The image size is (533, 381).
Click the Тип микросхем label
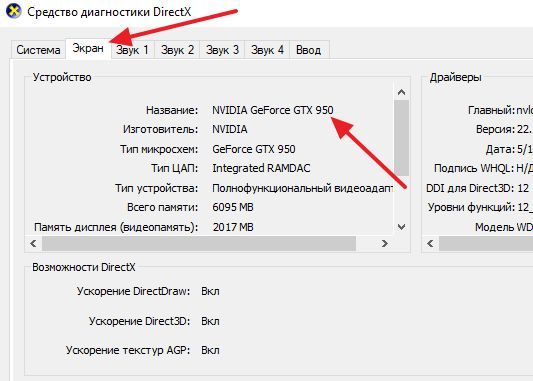159,149
